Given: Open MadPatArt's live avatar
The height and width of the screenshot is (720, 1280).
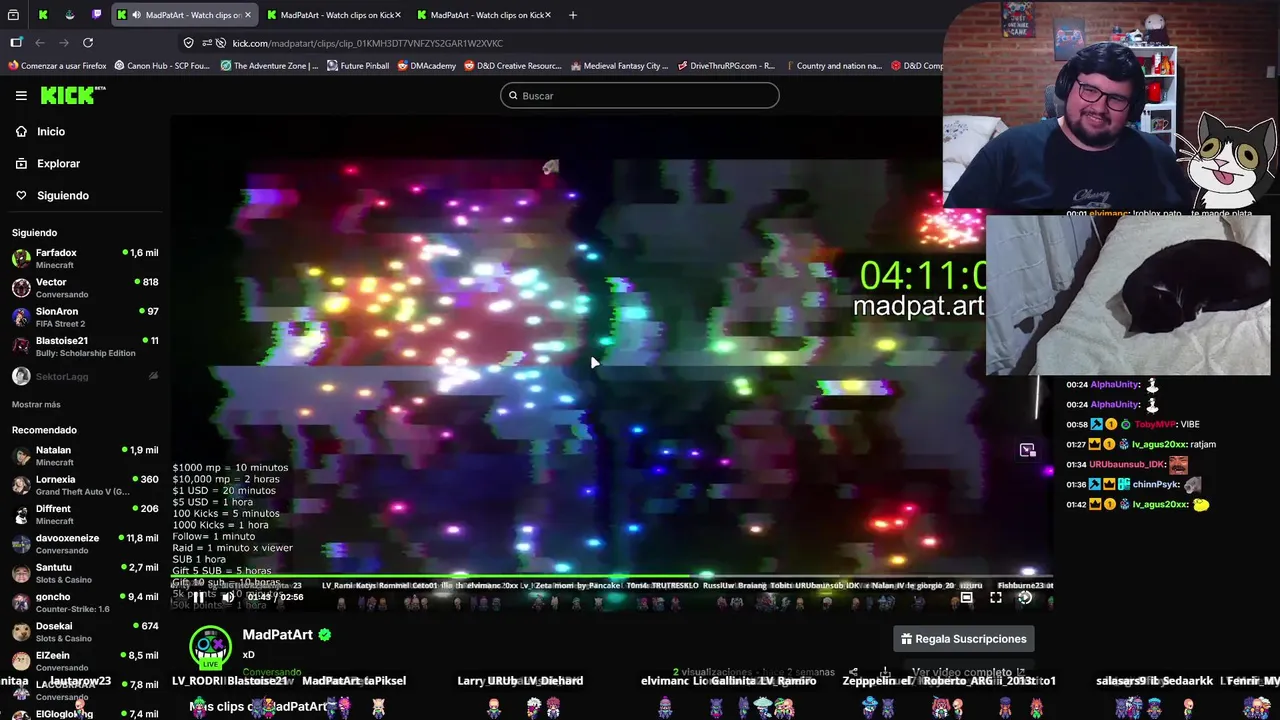Looking at the screenshot, I should point(210,646).
